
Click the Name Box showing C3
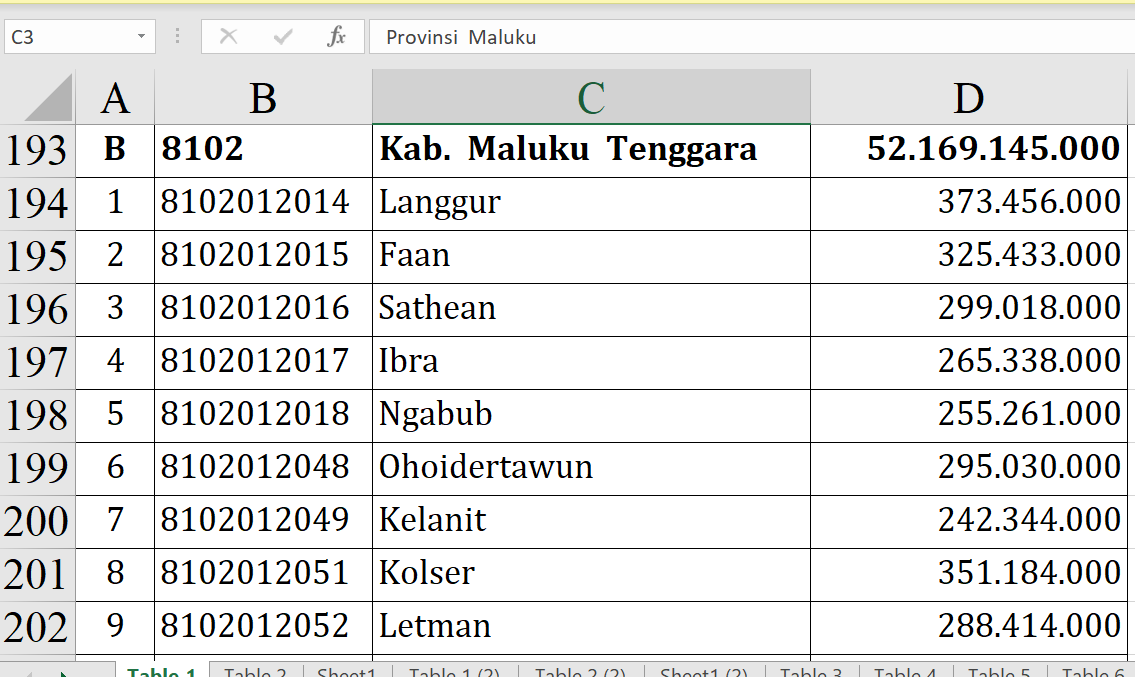[x=66, y=37]
